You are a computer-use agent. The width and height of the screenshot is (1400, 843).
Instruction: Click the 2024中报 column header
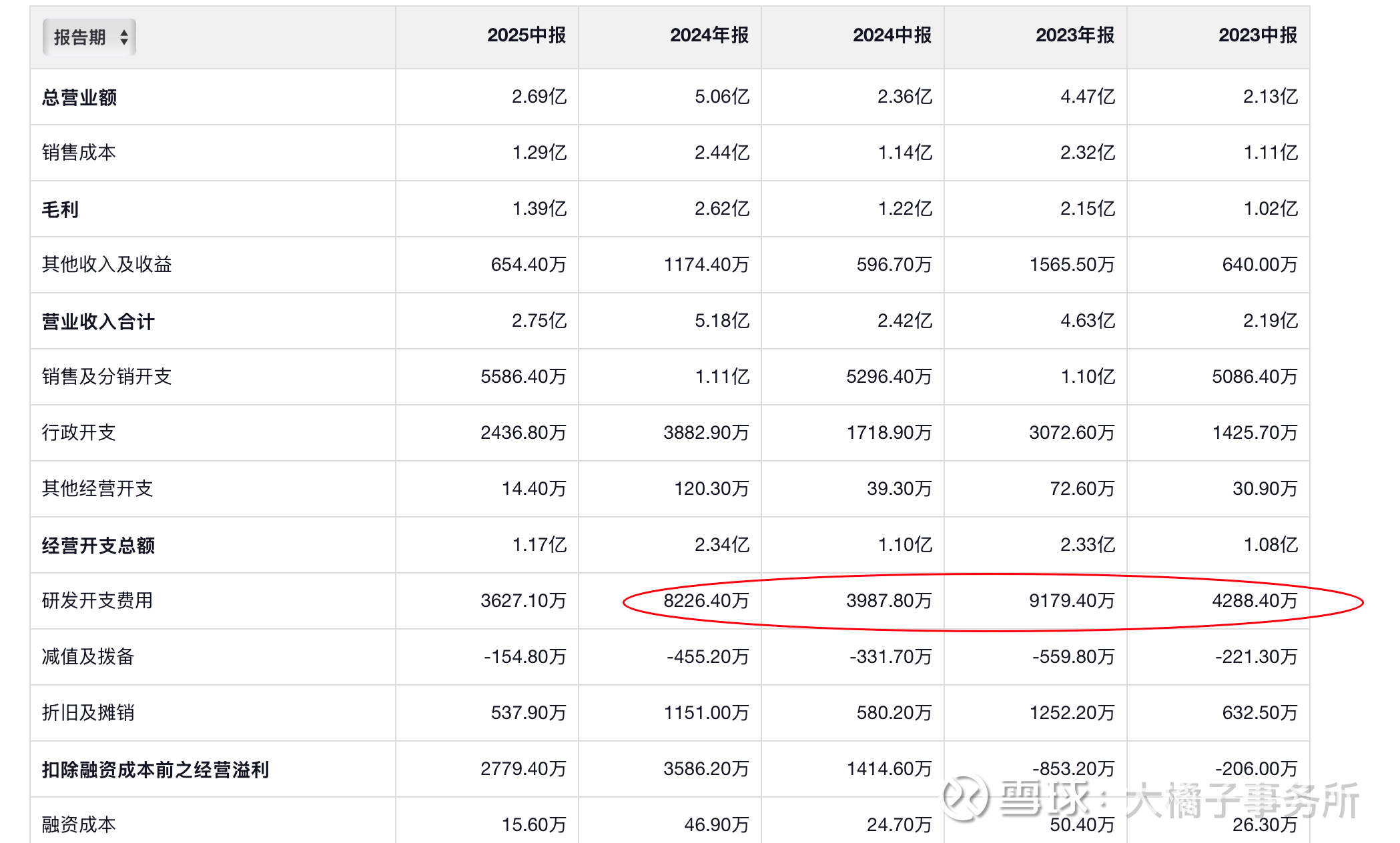[892, 35]
